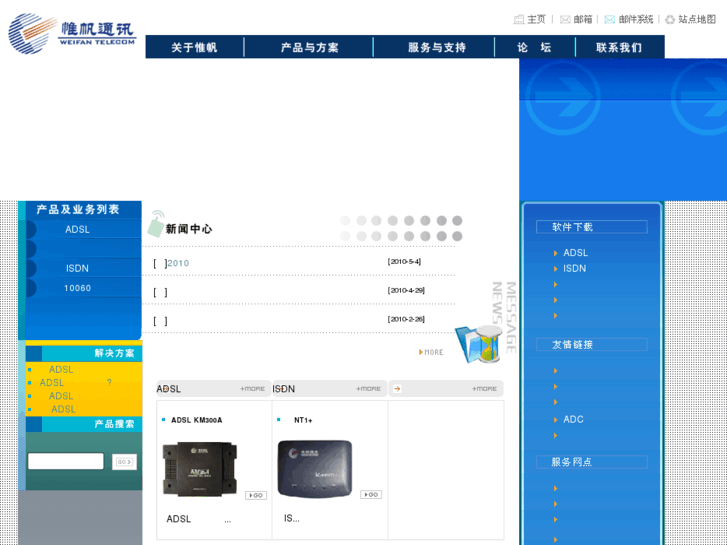Click GO button under ADSL KM300A

(256, 495)
